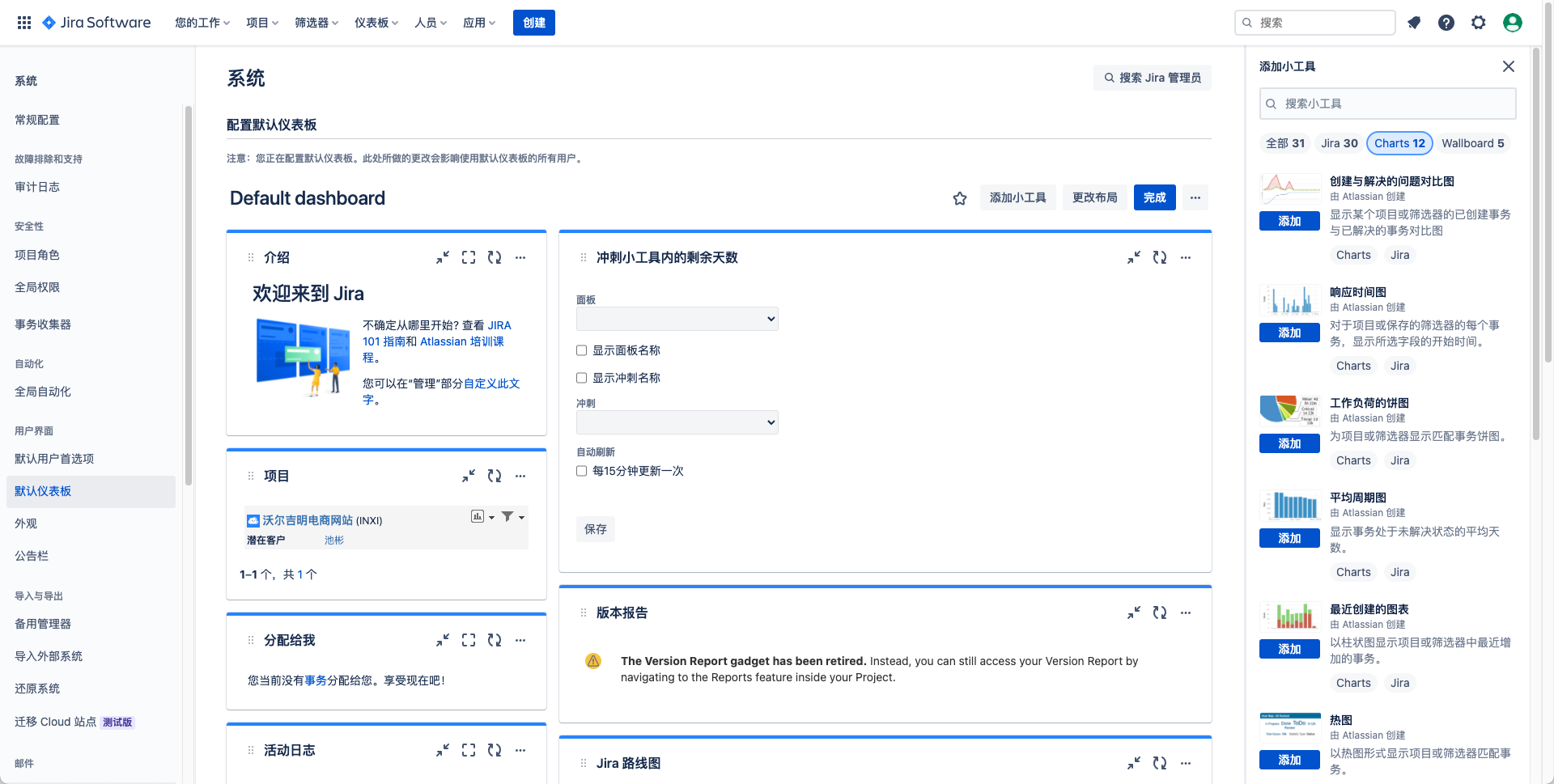Click the 响应时间图 gadget thumbnail

pos(1289,301)
